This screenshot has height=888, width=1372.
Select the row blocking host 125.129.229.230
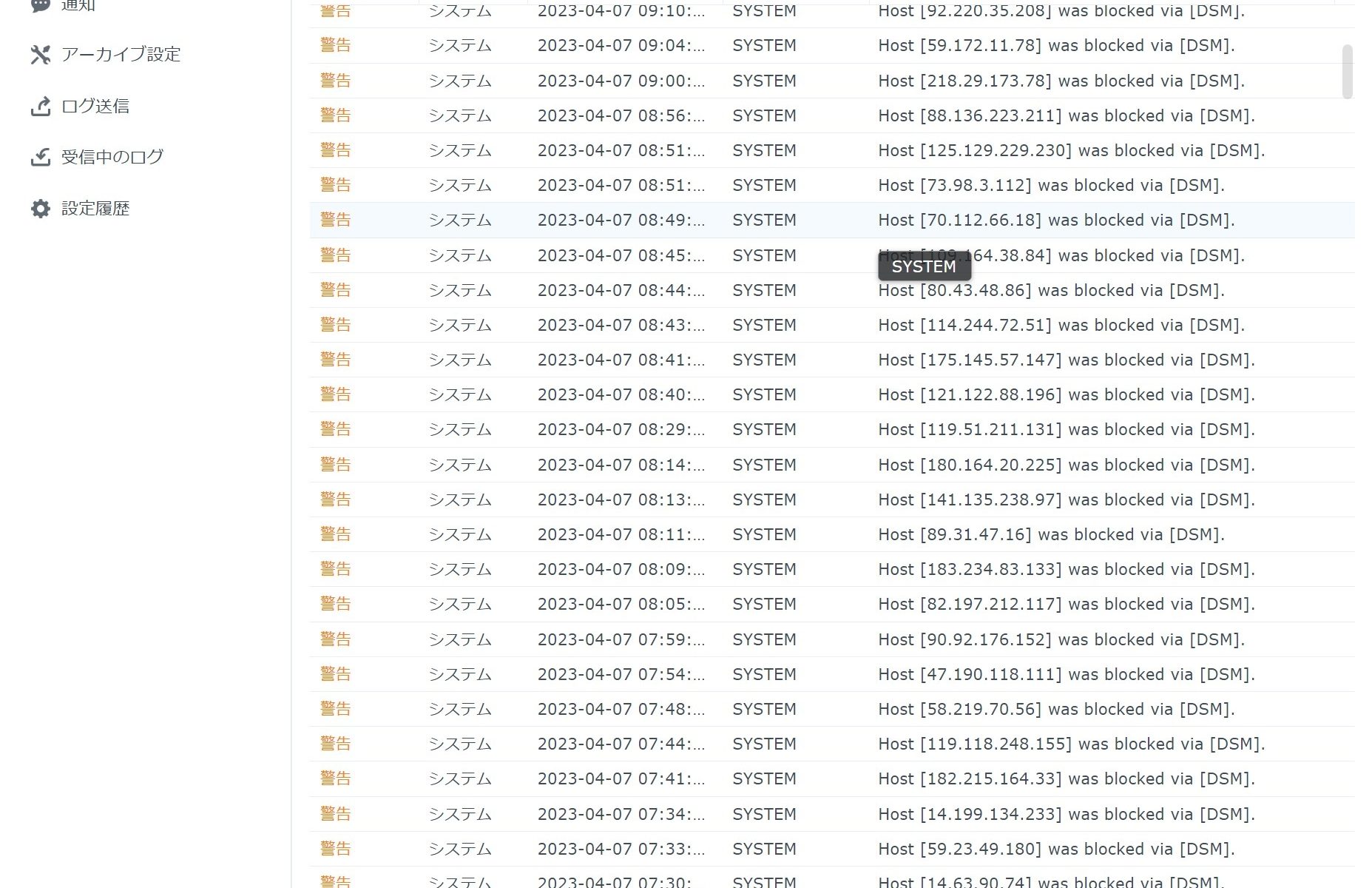1071,151
